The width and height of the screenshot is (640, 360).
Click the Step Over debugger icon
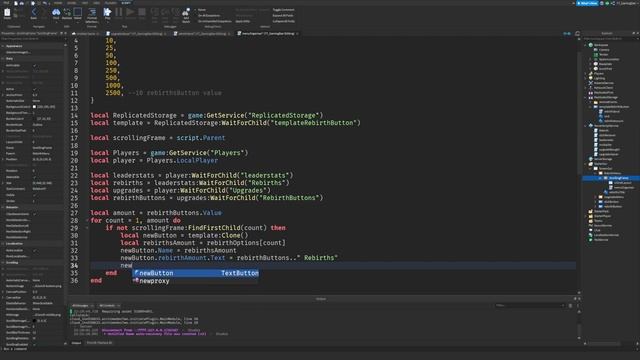[165, 12]
